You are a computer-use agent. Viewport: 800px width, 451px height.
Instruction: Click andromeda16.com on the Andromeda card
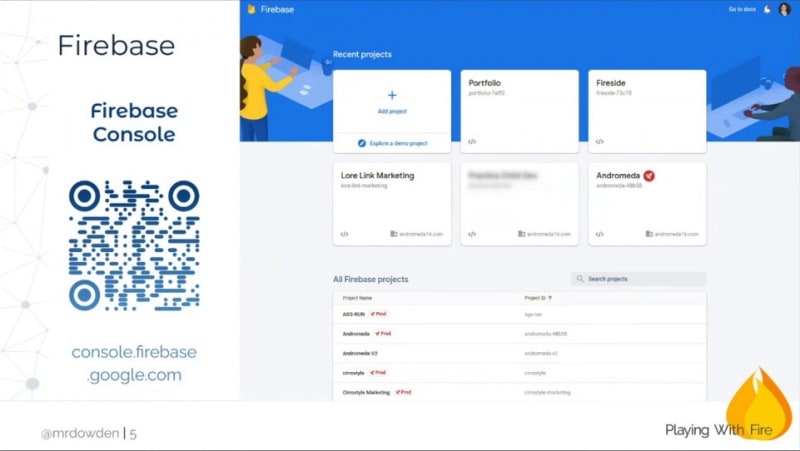(x=677, y=234)
